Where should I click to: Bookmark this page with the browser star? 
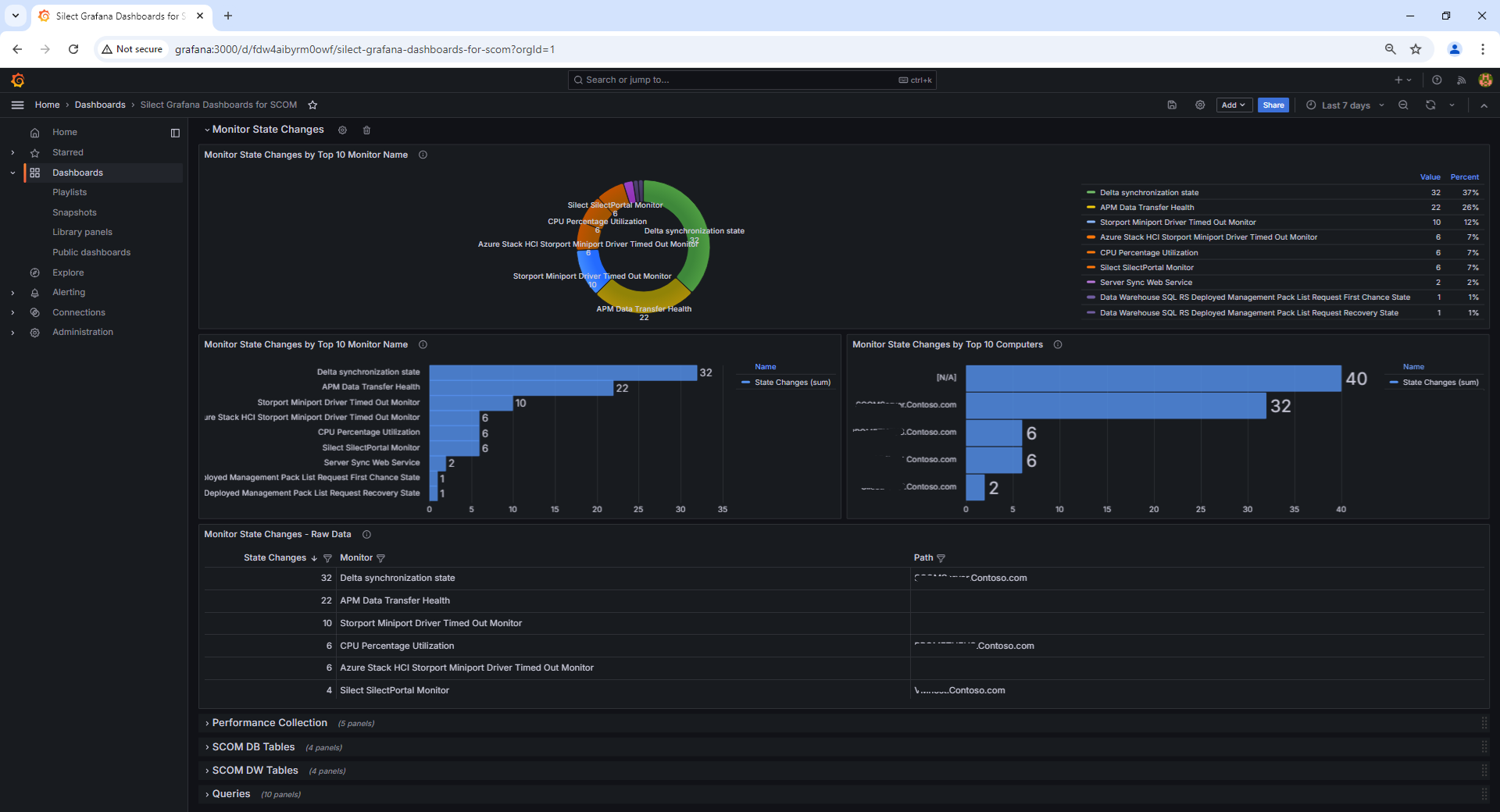click(x=1416, y=49)
